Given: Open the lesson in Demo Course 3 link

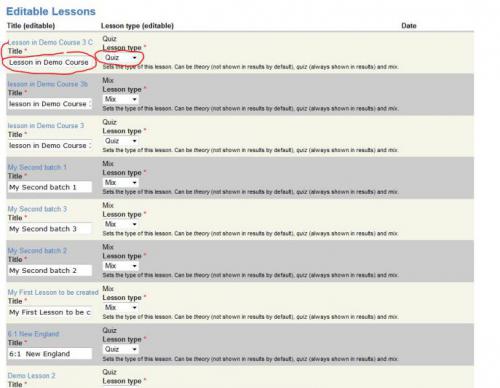Looking at the screenshot, I should (46, 126).
